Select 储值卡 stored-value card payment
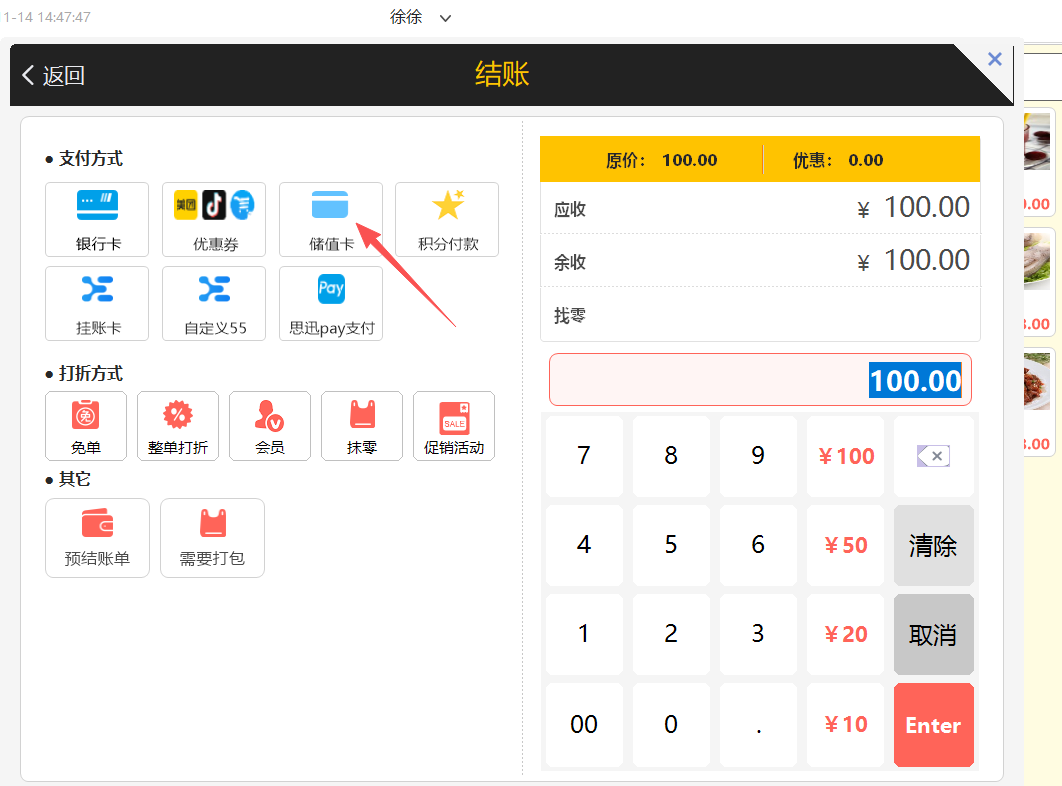 click(x=330, y=219)
